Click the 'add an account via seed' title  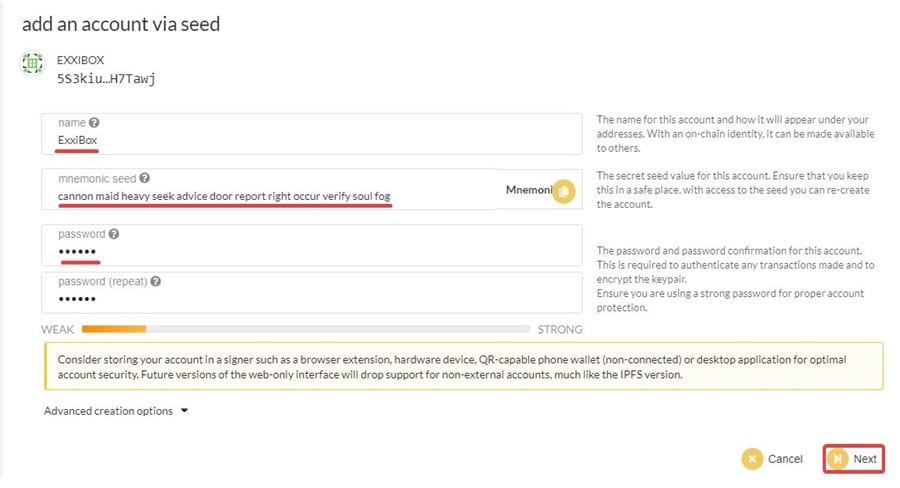pyautogui.click(x=121, y=24)
